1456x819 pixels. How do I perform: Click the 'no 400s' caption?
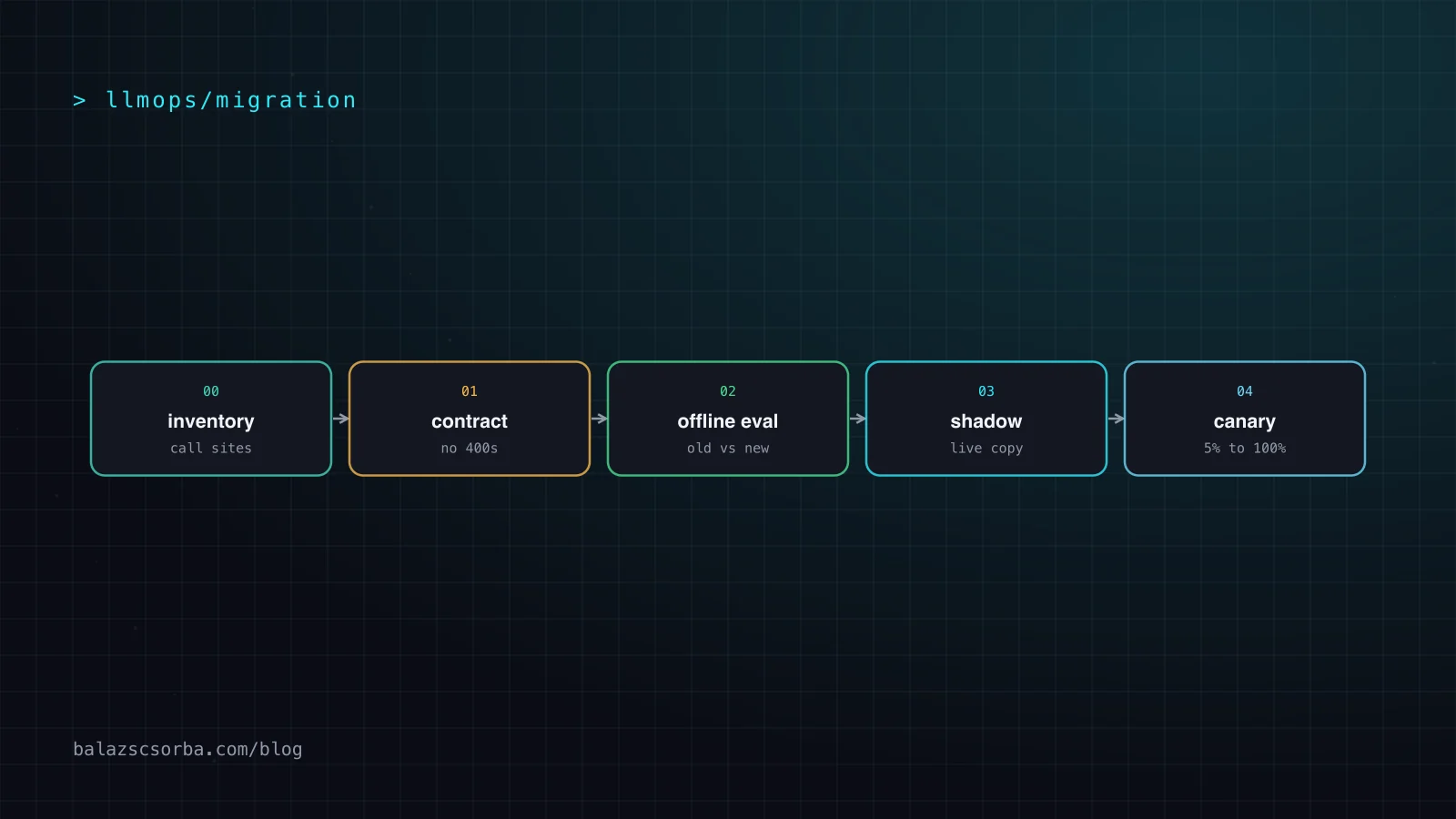point(470,448)
